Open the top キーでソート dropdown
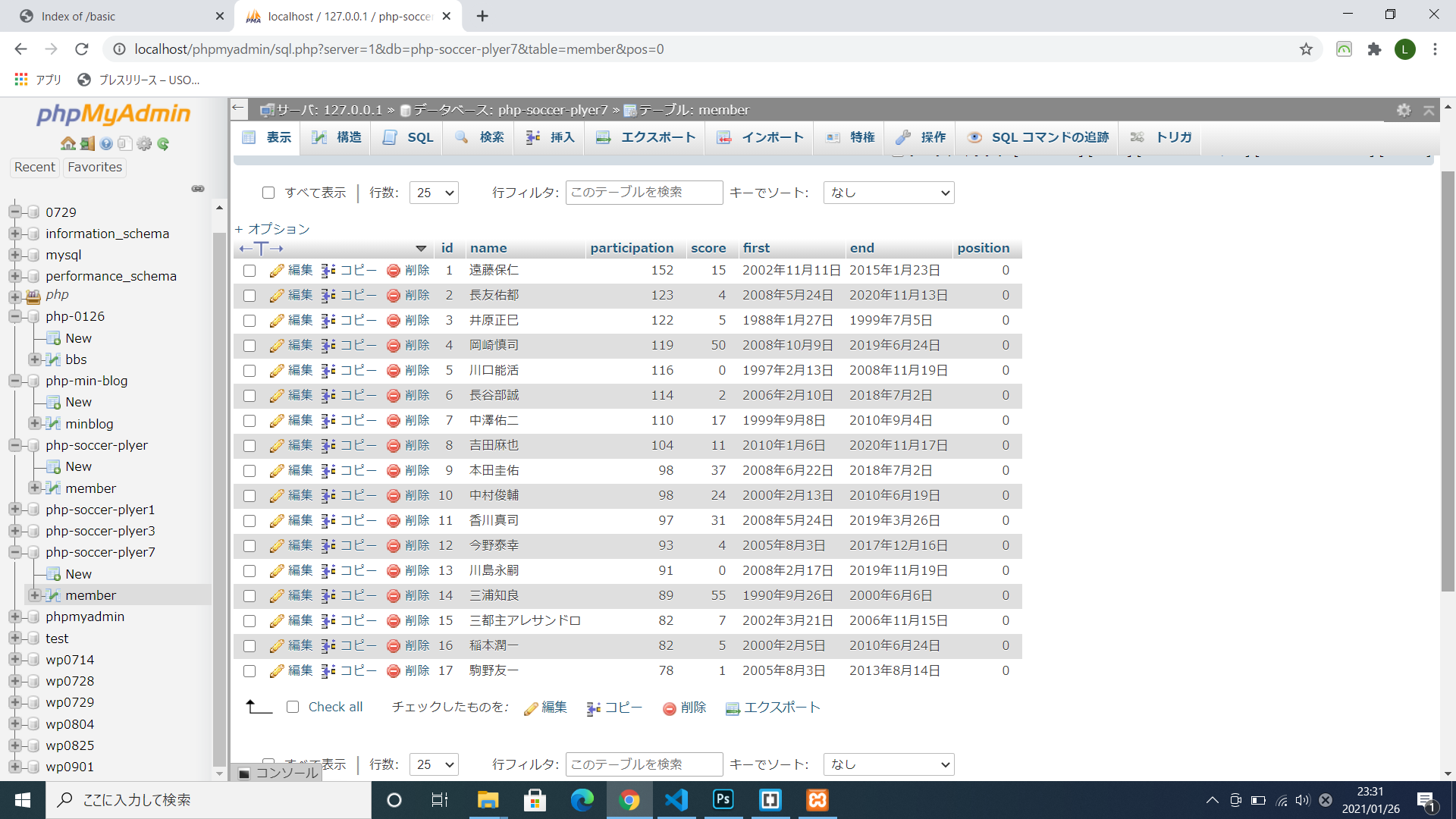1456x819 pixels. tap(888, 193)
